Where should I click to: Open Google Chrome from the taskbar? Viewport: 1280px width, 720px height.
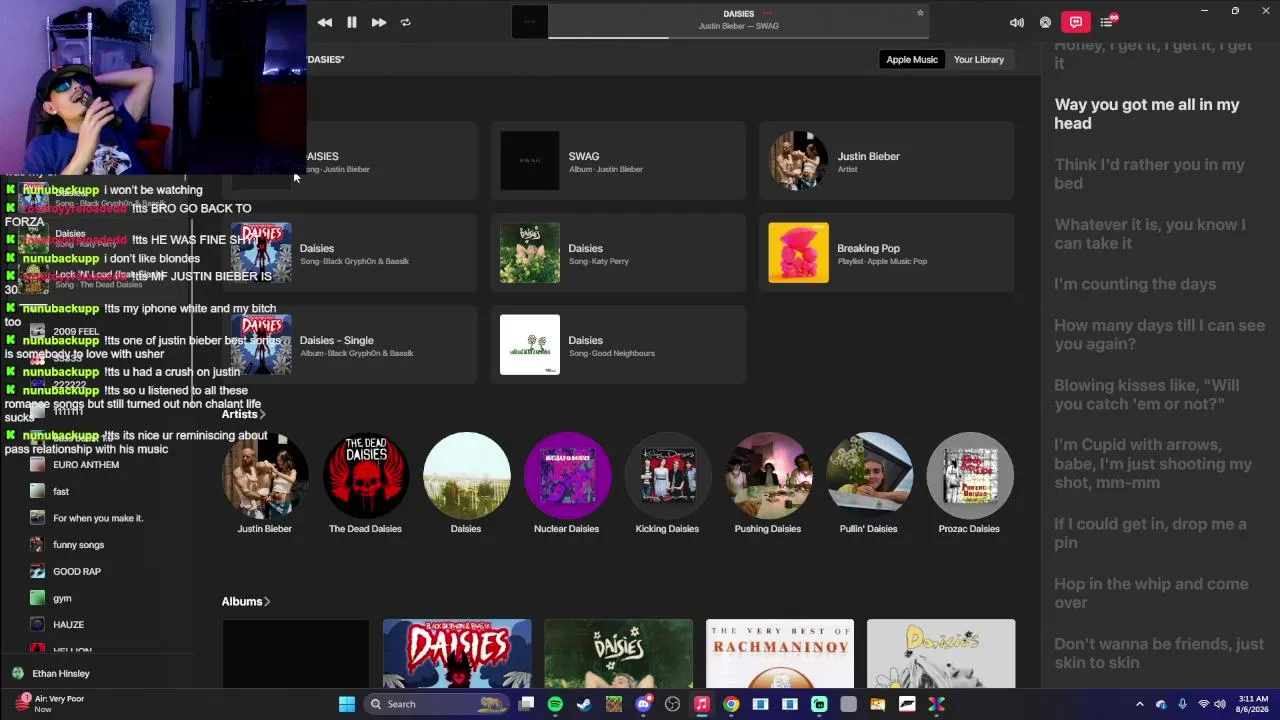pyautogui.click(x=731, y=704)
